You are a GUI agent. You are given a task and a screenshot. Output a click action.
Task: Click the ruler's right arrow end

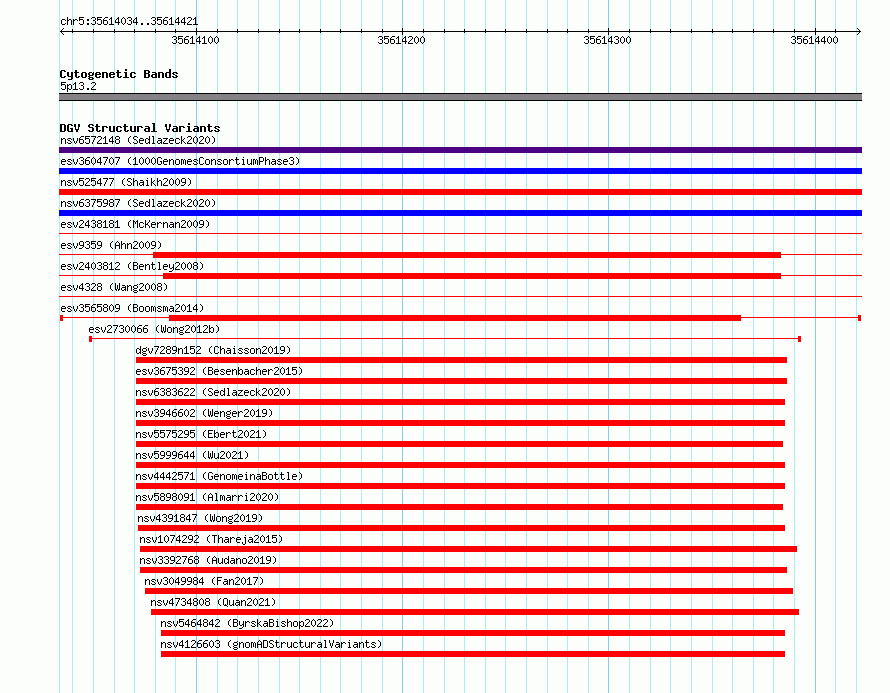(858, 31)
